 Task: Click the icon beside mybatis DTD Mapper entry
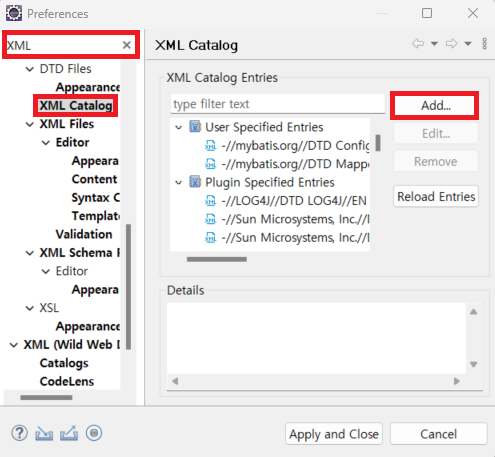(x=210, y=164)
